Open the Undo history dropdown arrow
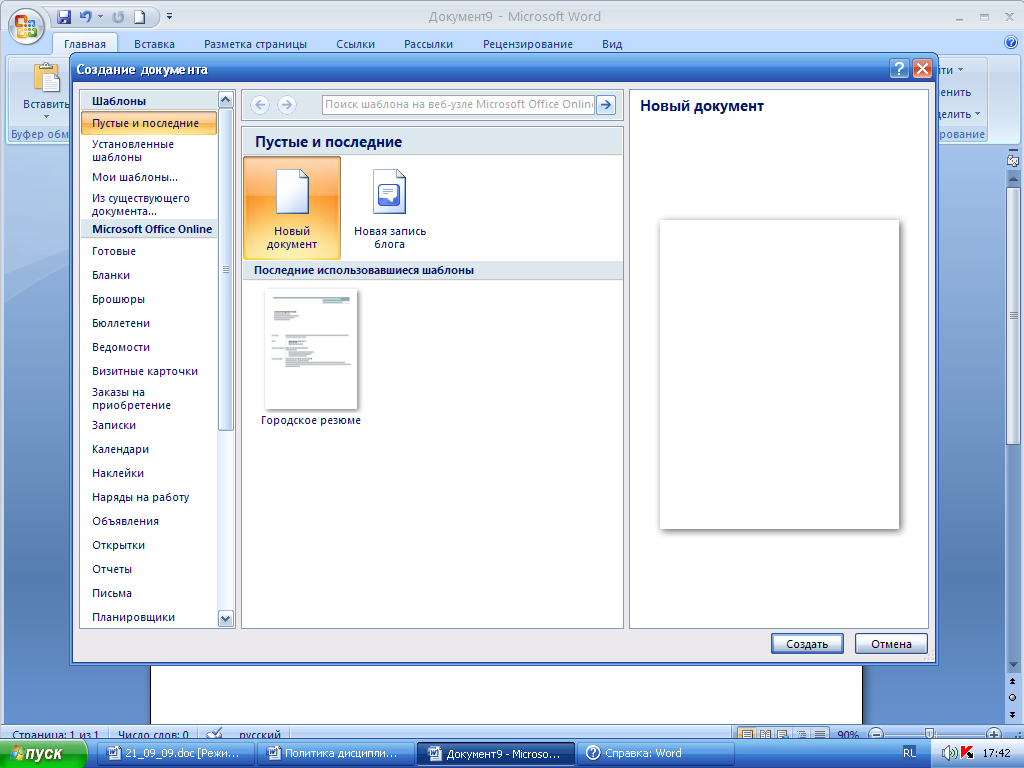The image size is (1024, 768). pyautogui.click(x=100, y=16)
